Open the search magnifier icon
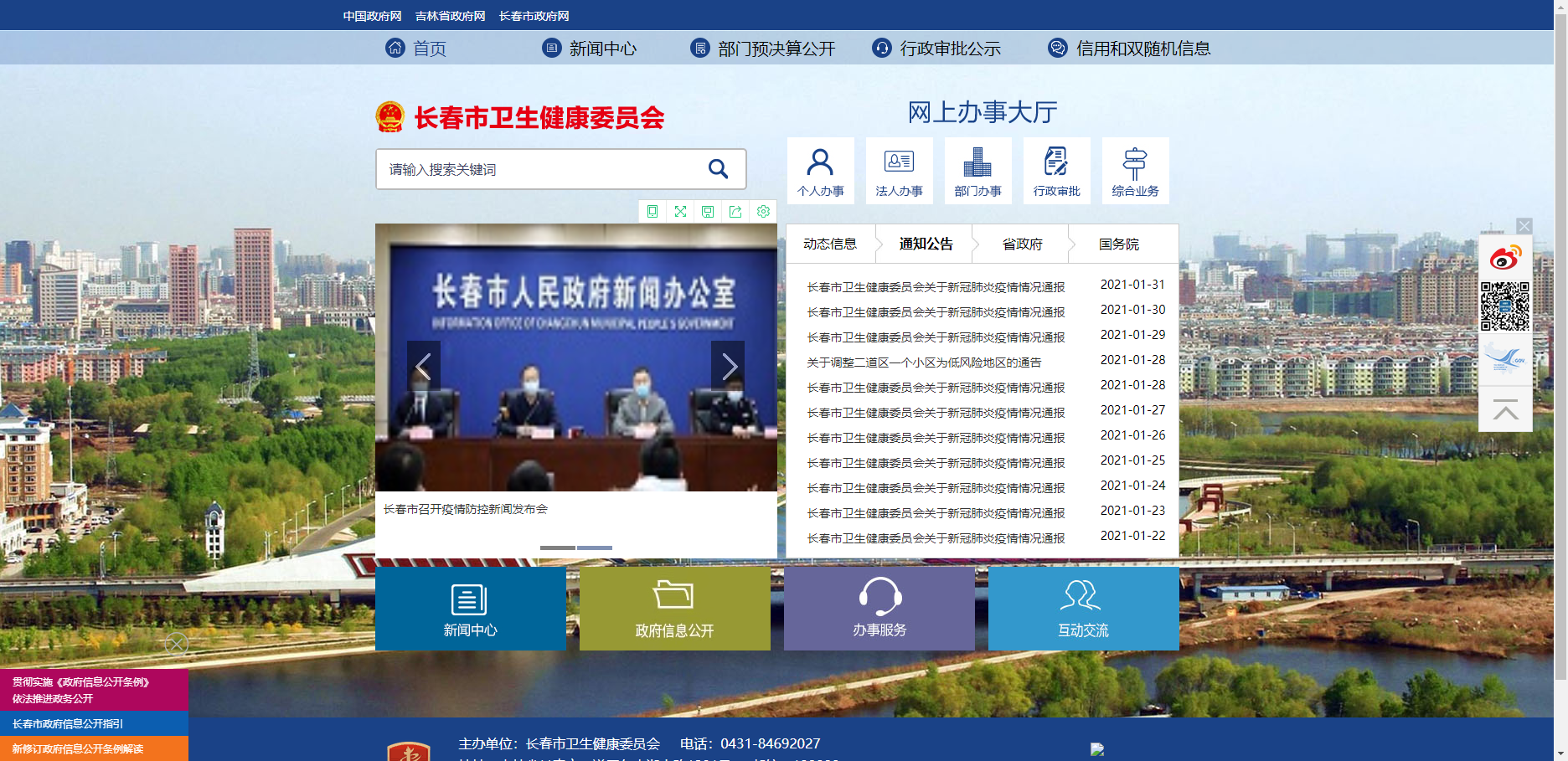The height and width of the screenshot is (761, 1568). [719, 168]
